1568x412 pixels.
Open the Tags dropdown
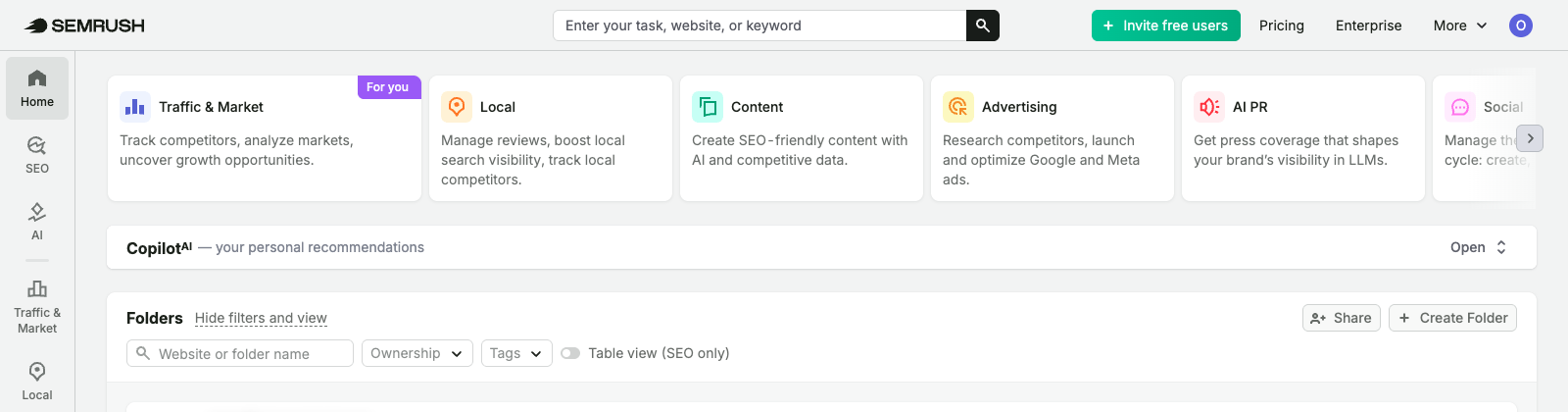516,353
